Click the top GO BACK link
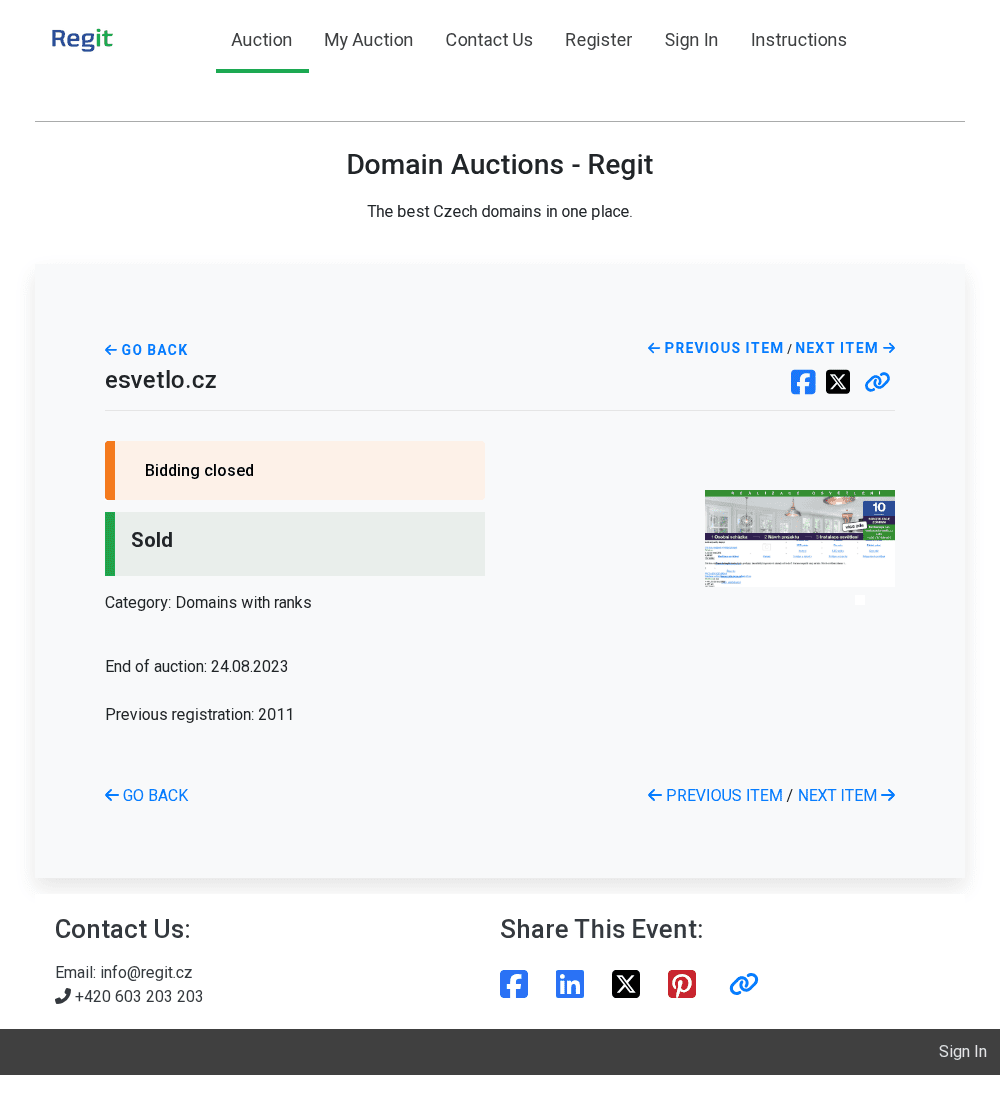This screenshot has height=1115, width=1000. point(147,350)
